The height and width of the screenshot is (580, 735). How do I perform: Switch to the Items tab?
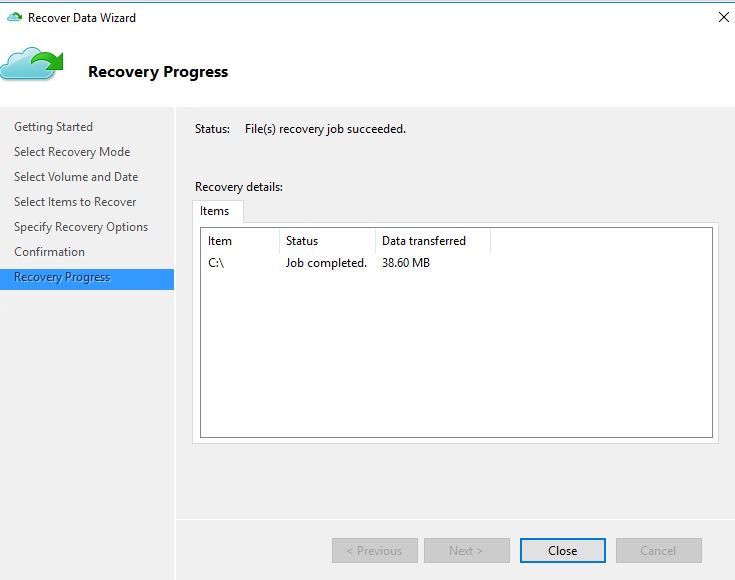pyautogui.click(x=215, y=211)
